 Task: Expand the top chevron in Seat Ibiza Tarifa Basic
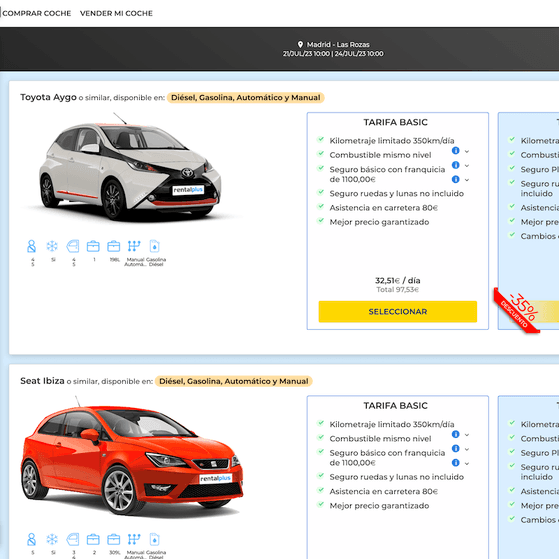click(467, 435)
